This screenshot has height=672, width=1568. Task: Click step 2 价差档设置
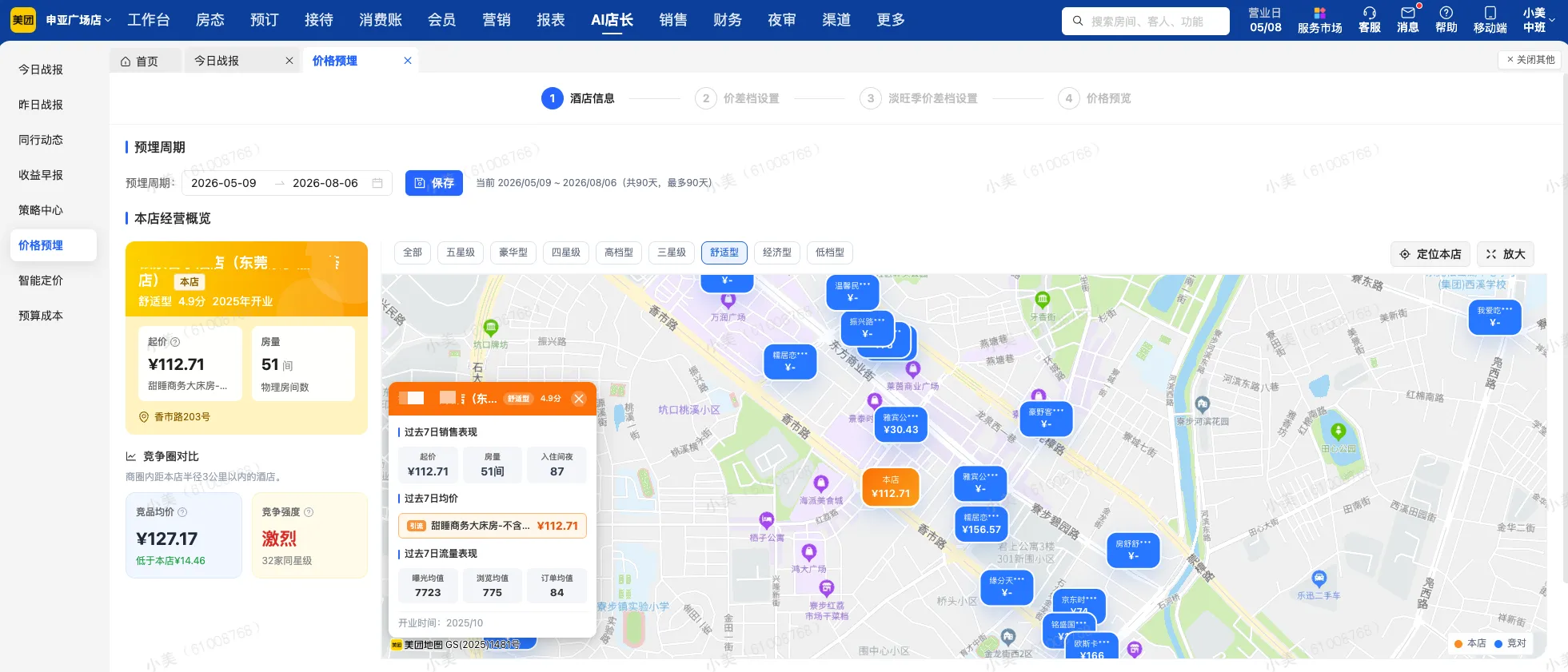[x=737, y=98]
